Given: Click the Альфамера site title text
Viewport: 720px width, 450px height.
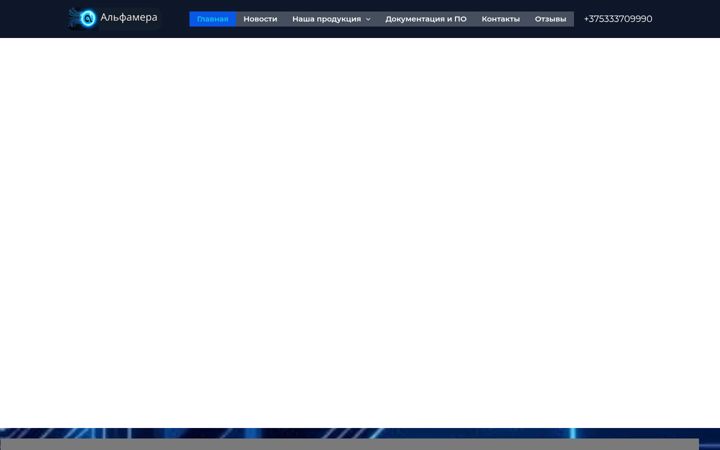Looking at the screenshot, I should [129, 17].
